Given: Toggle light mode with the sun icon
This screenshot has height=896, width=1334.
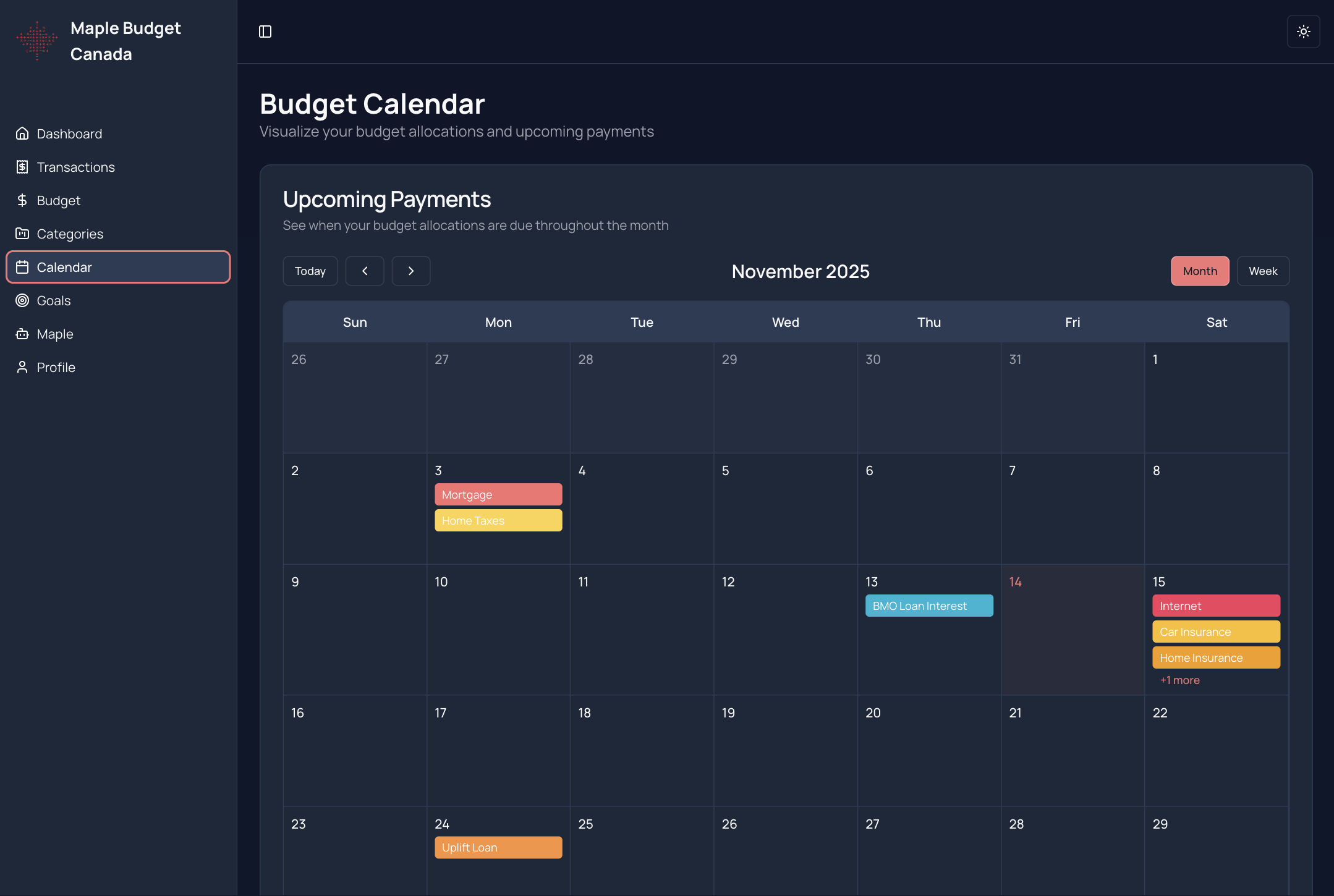Looking at the screenshot, I should (x=1303, y=31).
